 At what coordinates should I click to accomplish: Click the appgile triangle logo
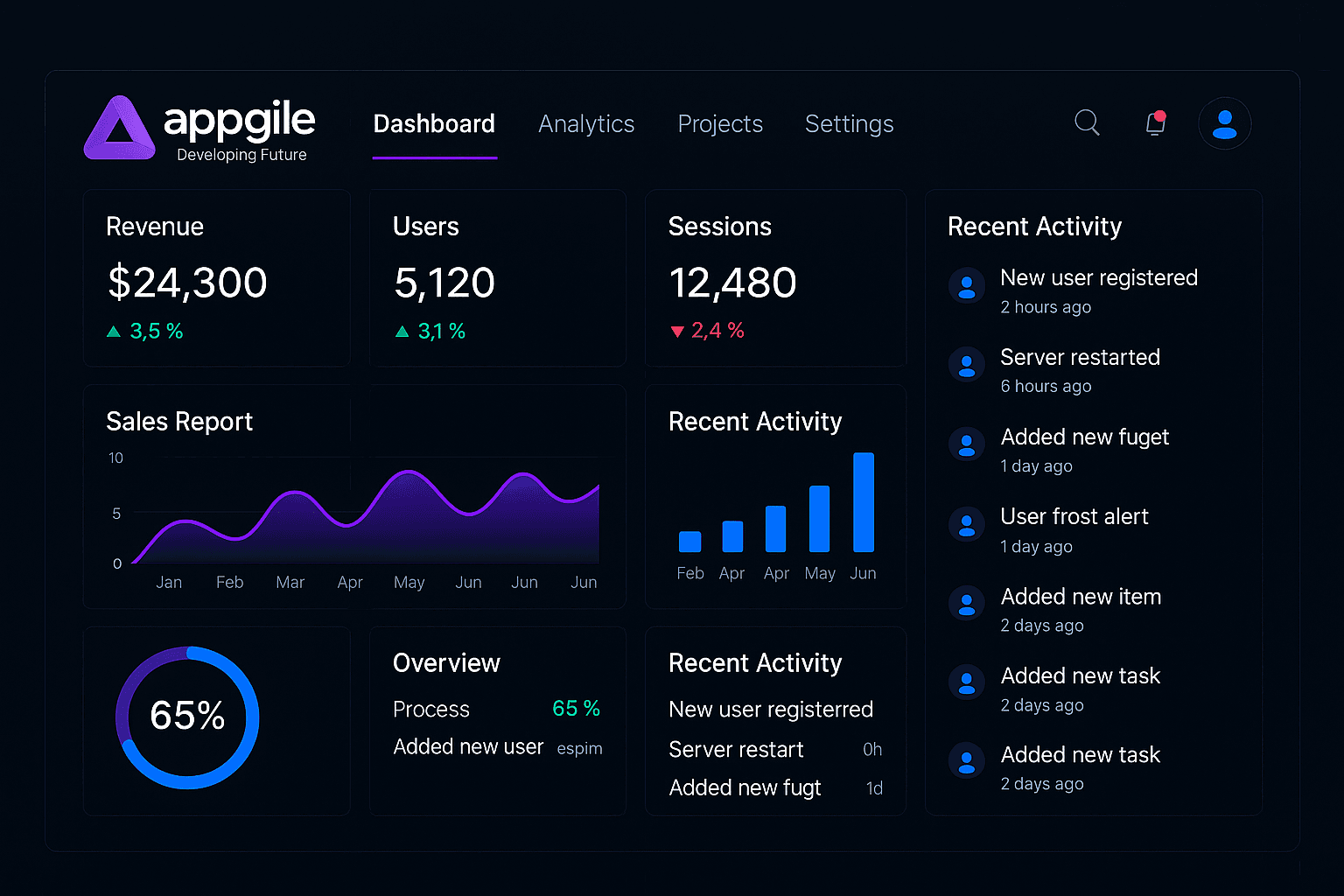tap(119, 128)
